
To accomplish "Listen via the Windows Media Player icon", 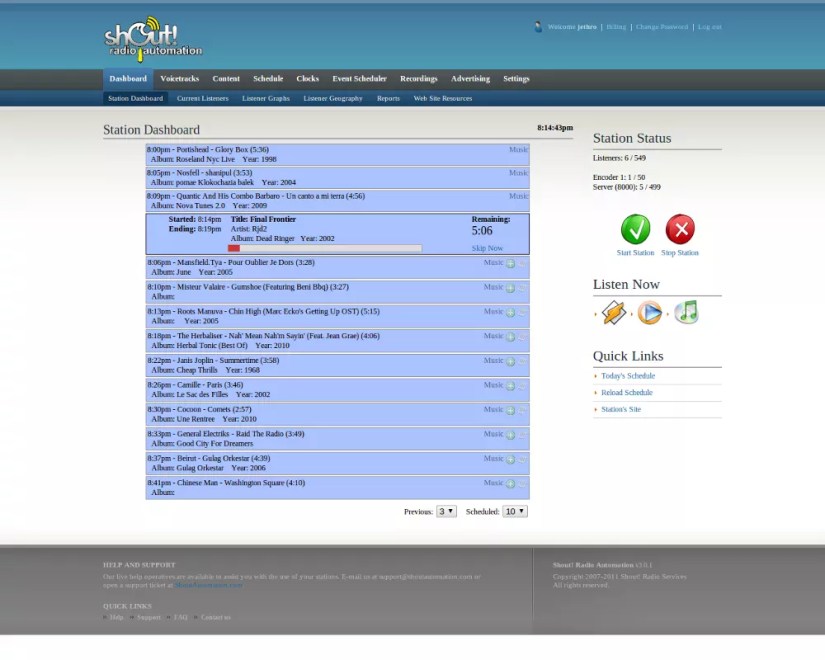I will pos(648,313).
